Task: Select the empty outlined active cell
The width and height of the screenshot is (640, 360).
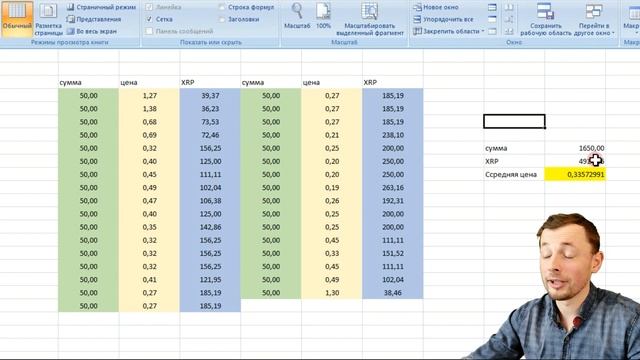Action: click(514, 122)
